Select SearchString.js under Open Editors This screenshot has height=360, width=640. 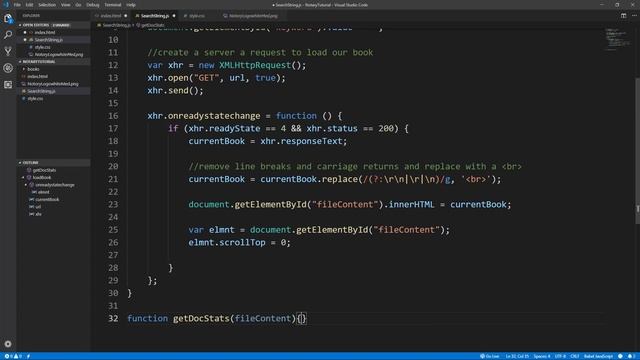point(48,40)
